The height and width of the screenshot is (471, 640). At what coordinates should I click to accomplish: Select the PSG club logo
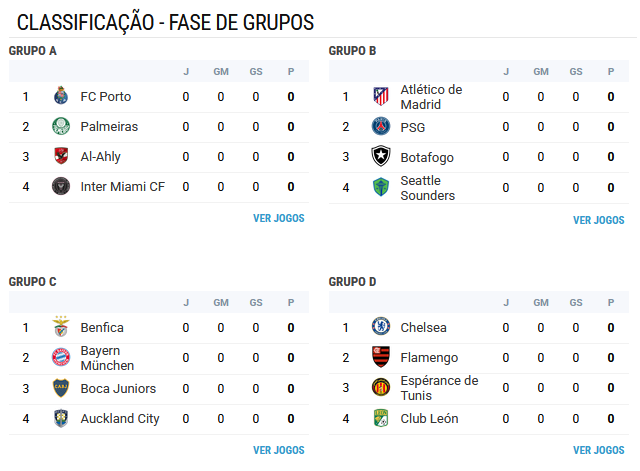(381, 127)
